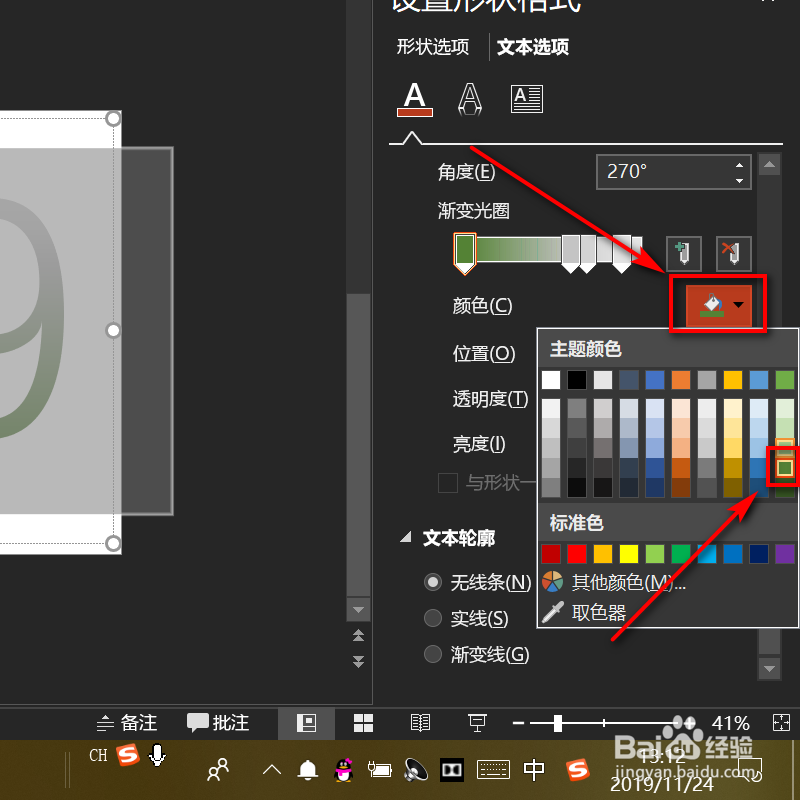Click top-right resize handle of text box

113,119
